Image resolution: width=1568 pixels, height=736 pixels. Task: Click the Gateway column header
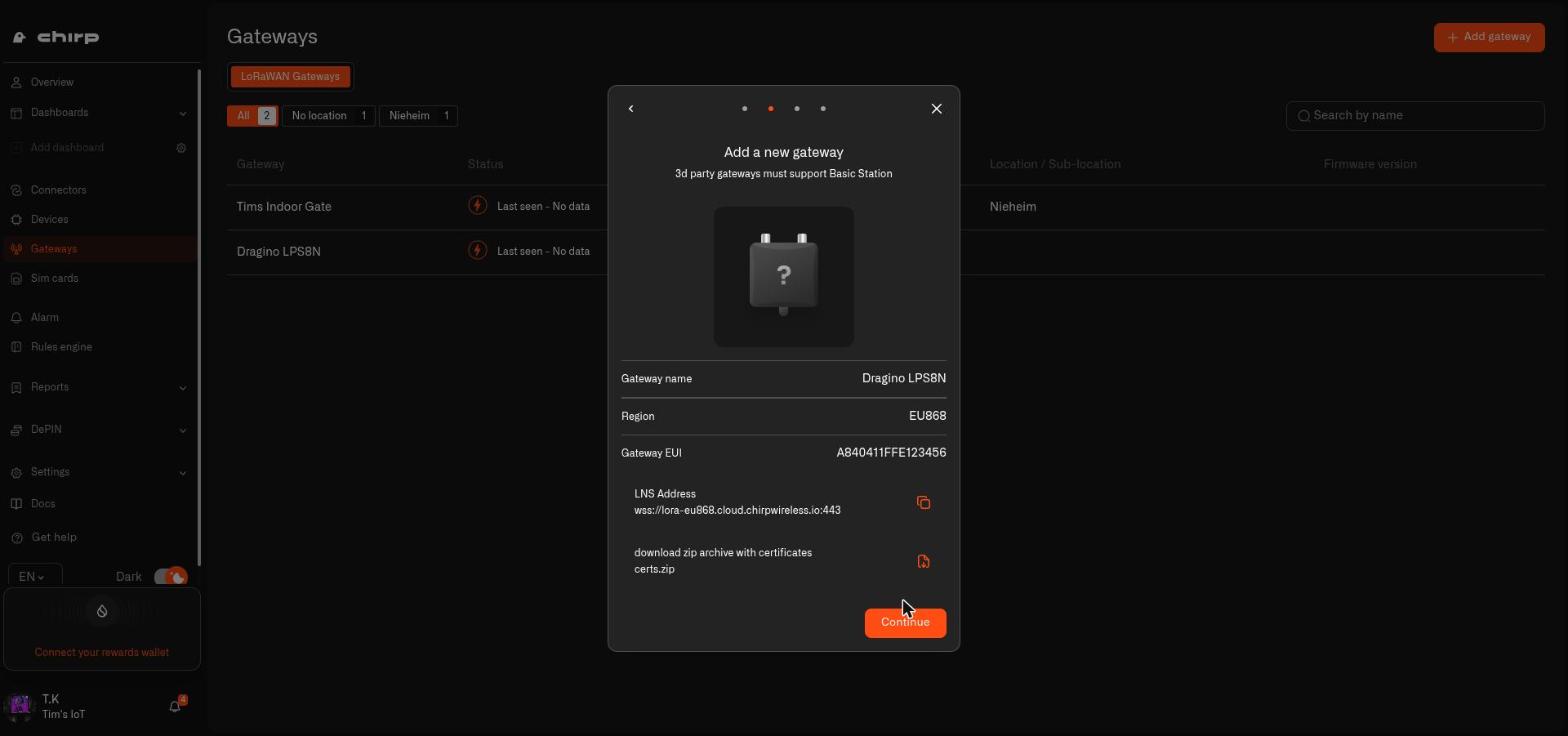(x=261, y=164)
